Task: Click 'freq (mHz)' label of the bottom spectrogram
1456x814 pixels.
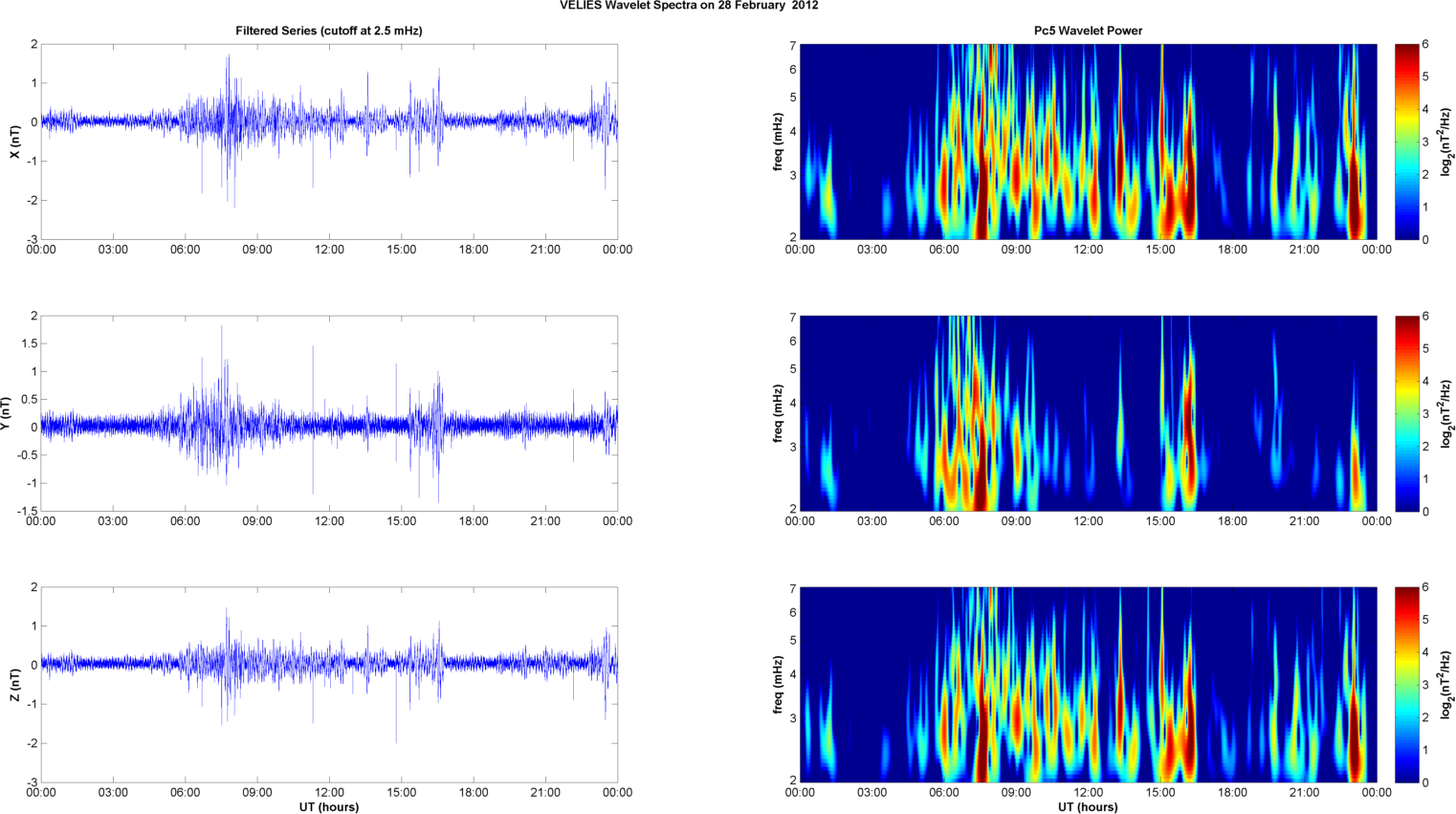Action: (x=778, y=685)
